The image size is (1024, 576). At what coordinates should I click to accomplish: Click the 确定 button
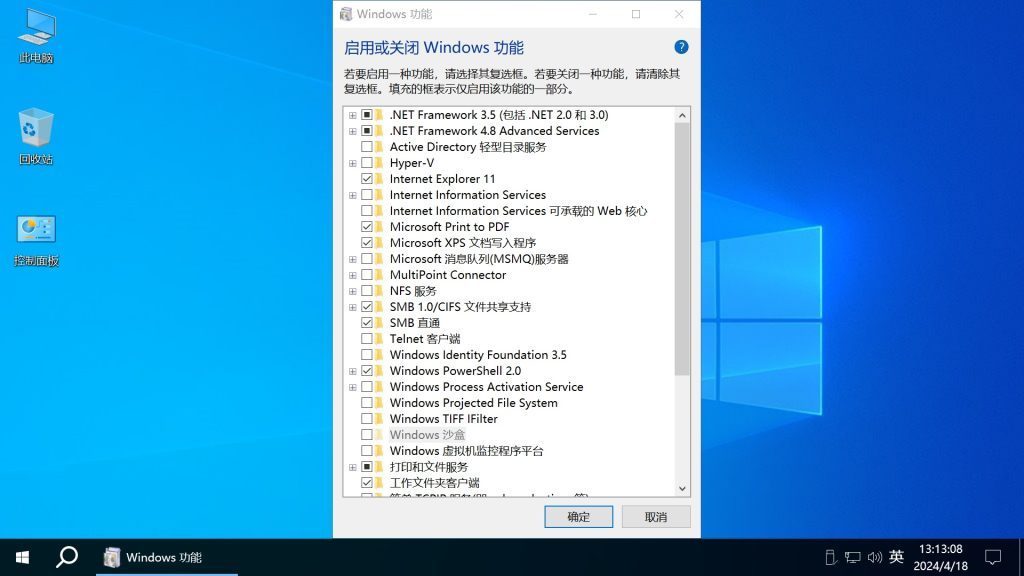coord(578,516)
